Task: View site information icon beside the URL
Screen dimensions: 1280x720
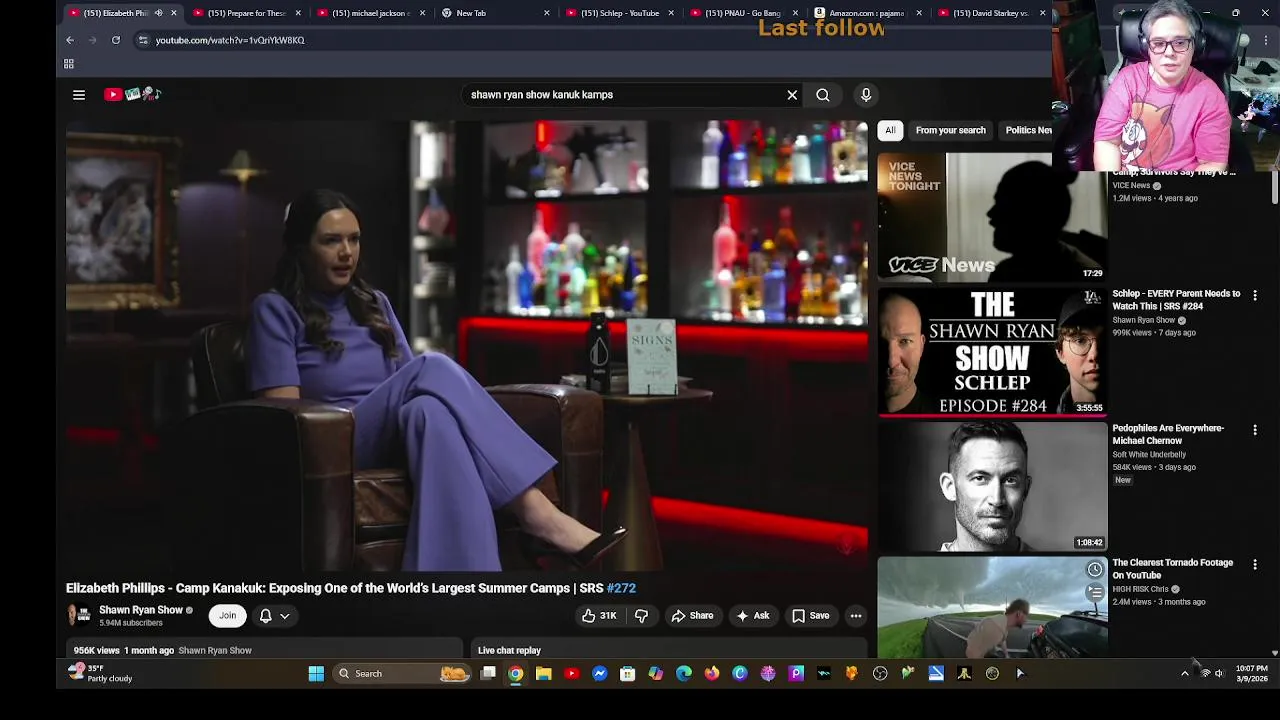Action: pos(143,40)
